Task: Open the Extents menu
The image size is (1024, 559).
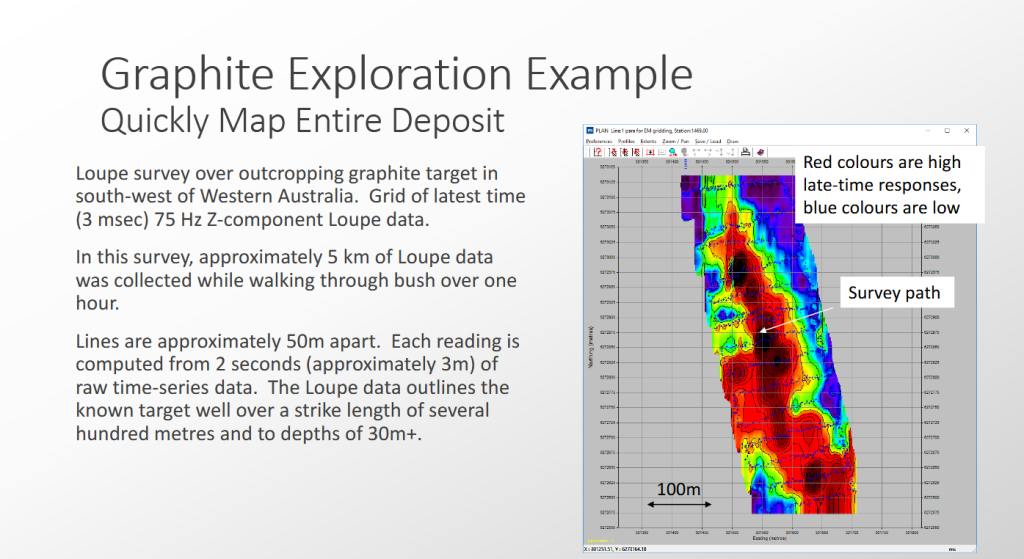Action: [648, 141]
